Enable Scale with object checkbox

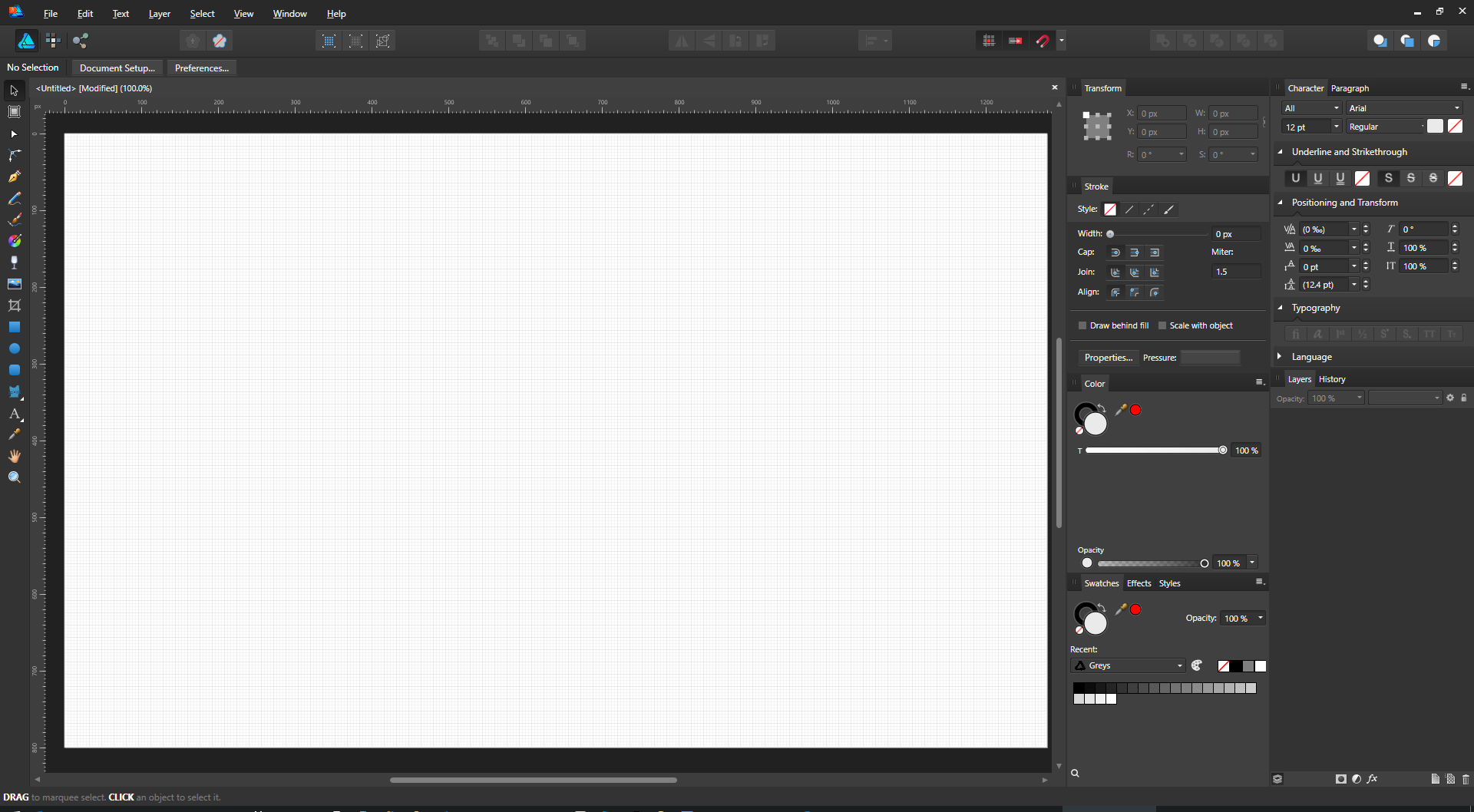pos(1162,325)
